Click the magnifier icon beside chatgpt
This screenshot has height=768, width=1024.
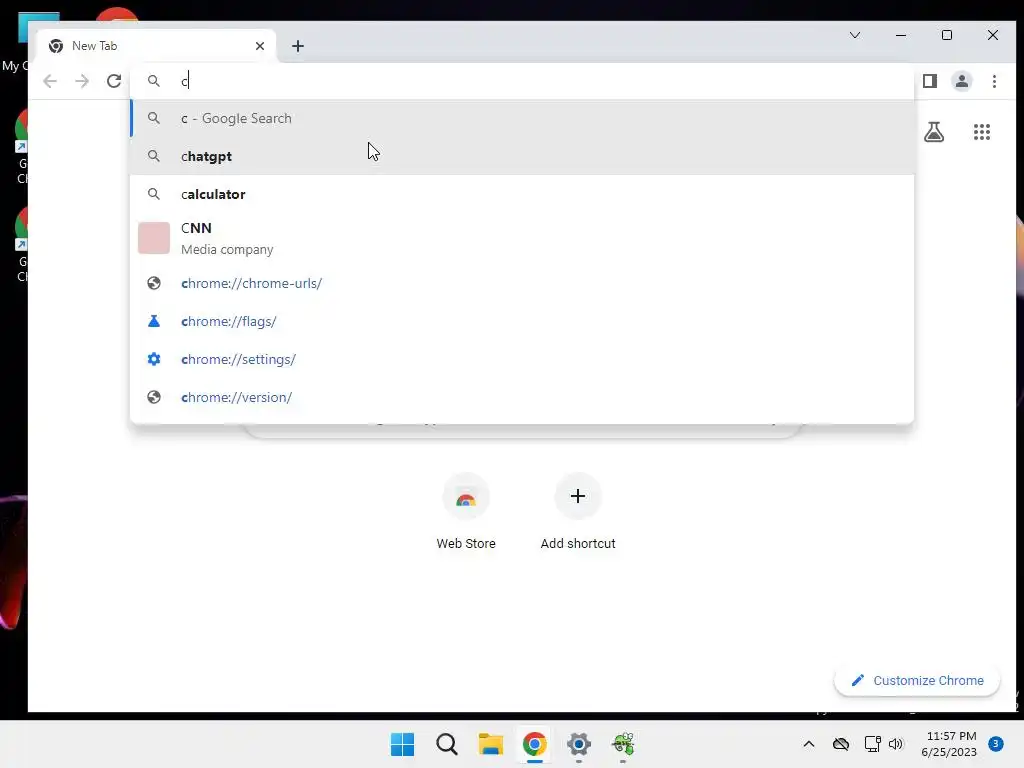point(153,156)
